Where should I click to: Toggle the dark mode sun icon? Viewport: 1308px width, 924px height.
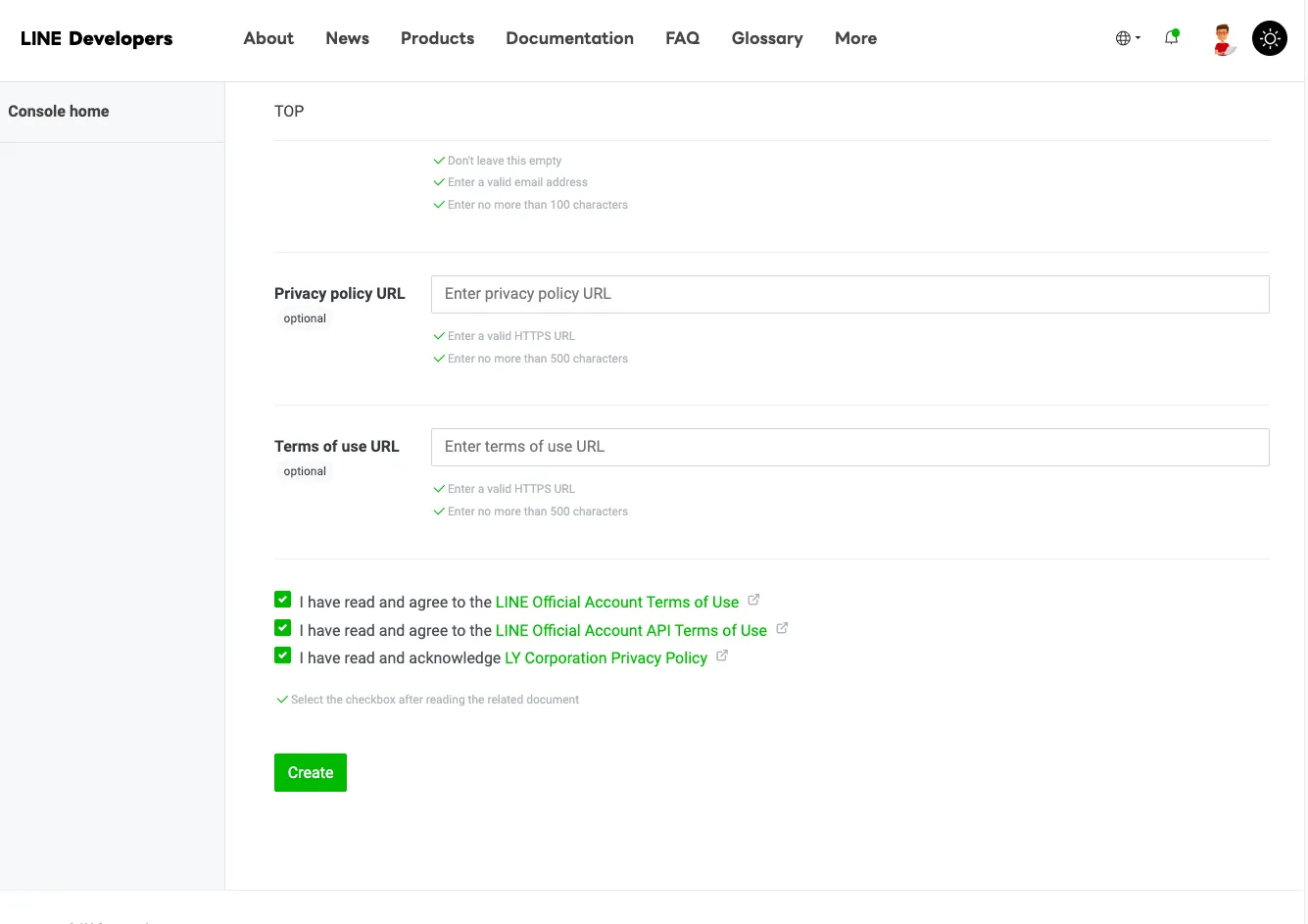(x=1270, y=38)
